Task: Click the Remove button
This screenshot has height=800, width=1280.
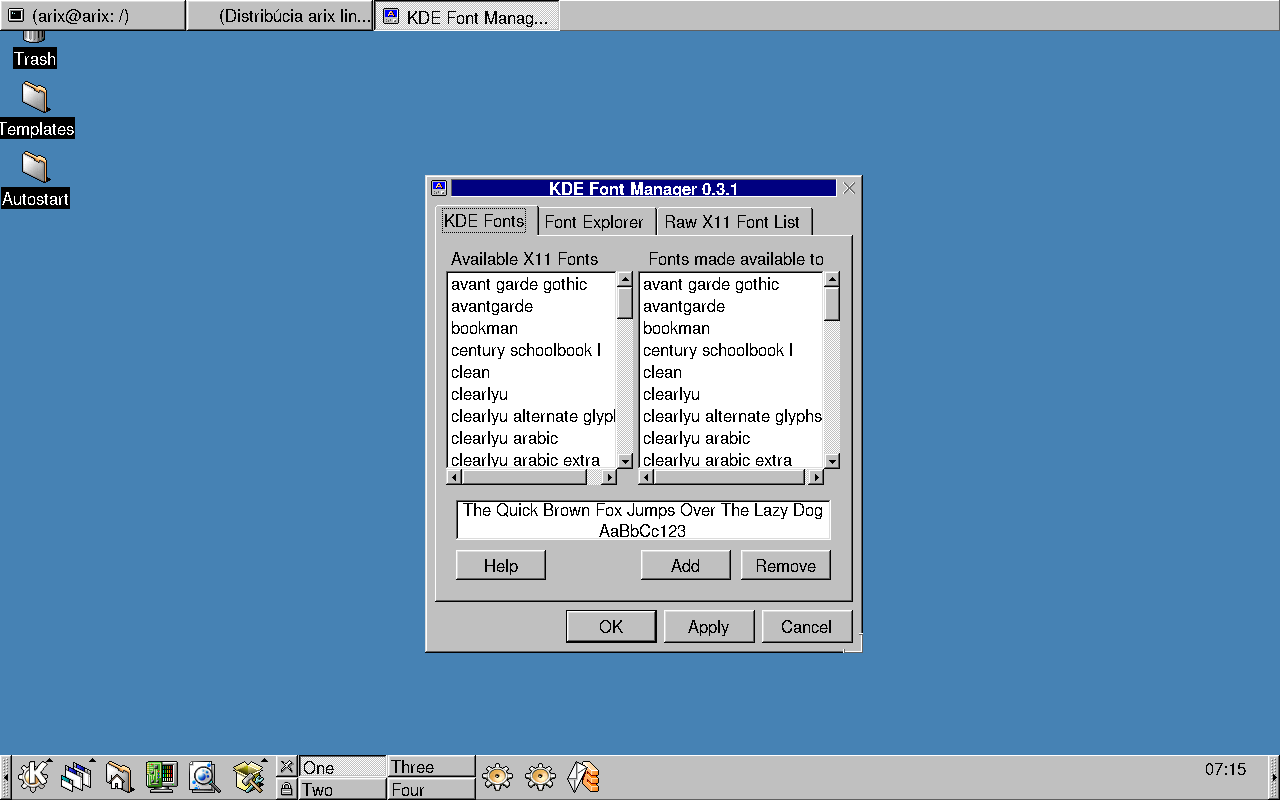Action: click(x=786, y=565)
